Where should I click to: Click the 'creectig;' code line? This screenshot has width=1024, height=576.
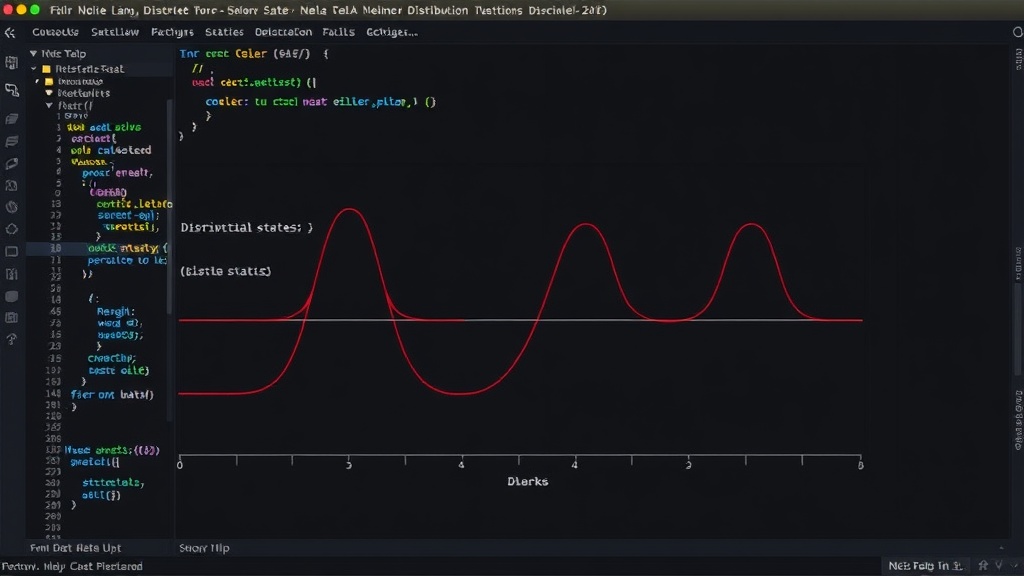coord(112,359)
